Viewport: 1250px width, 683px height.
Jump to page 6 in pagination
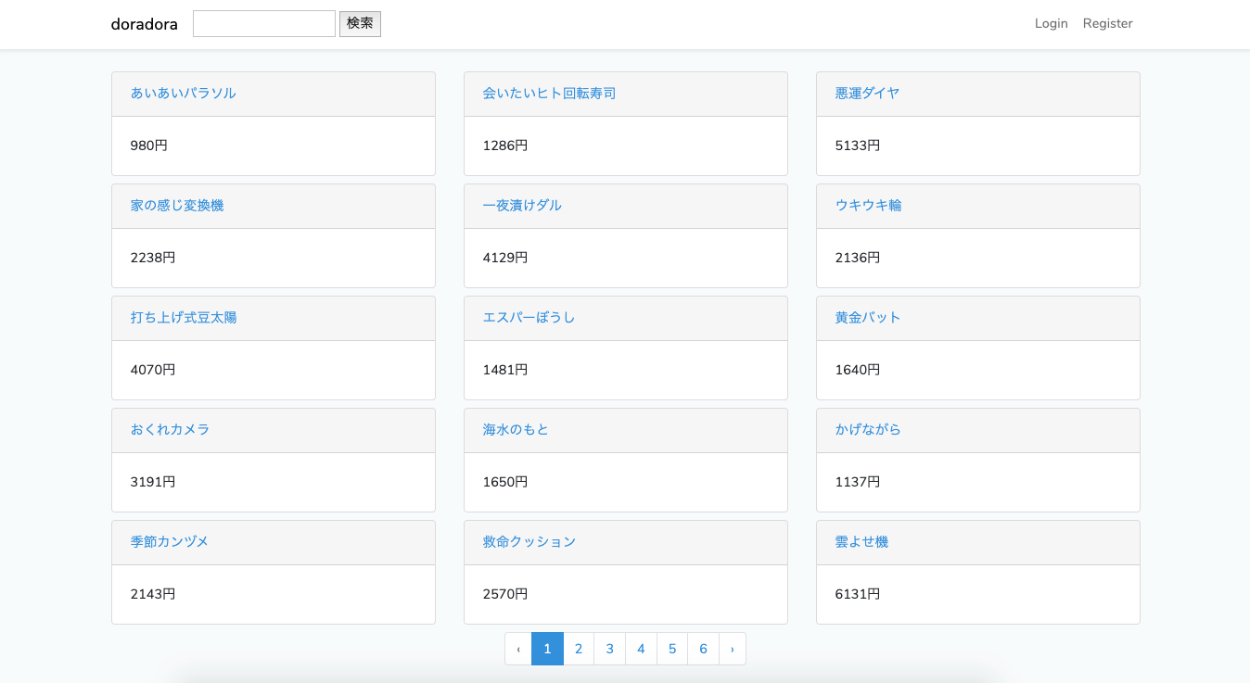tap(703, 649)
